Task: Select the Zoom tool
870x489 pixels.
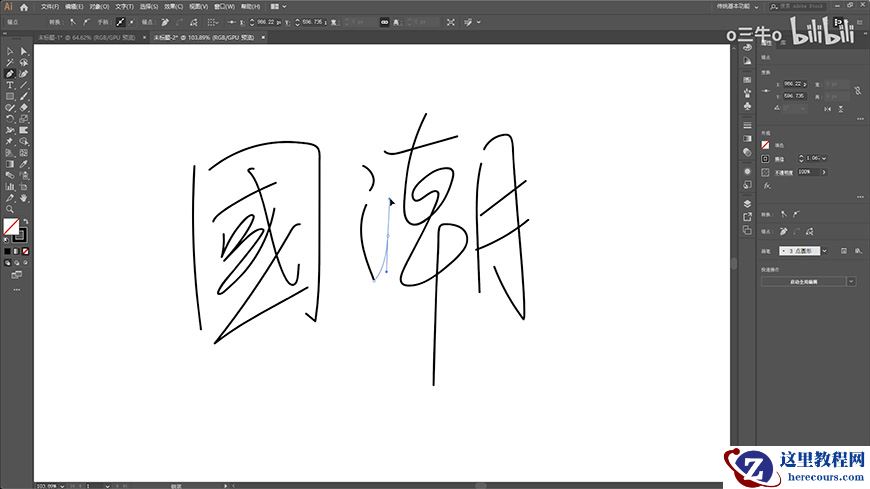Action: (x=10, y=209)
